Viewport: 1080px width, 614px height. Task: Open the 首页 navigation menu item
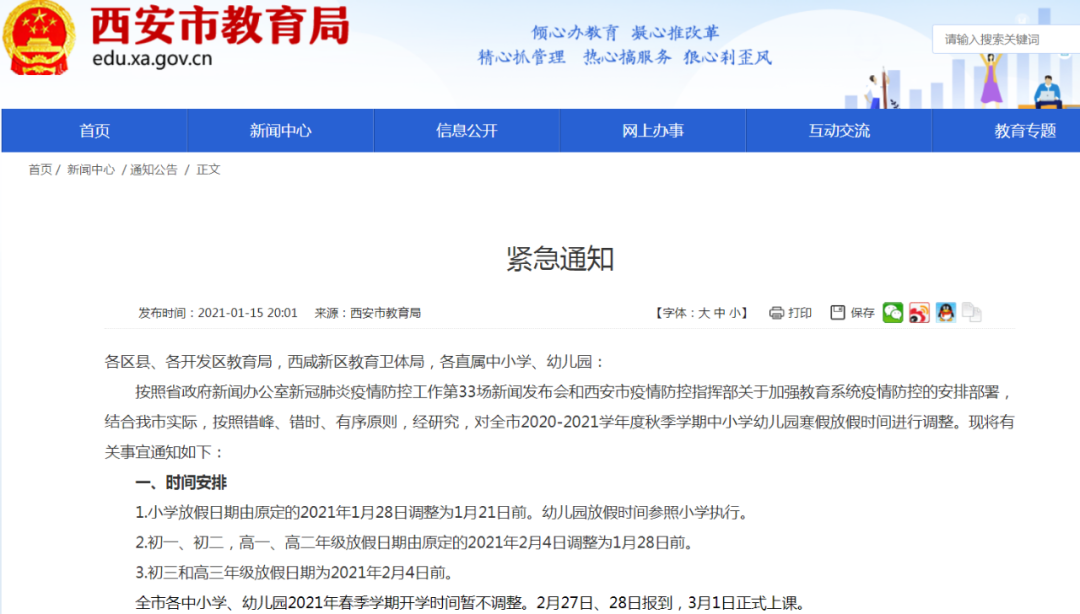[95, 131]
